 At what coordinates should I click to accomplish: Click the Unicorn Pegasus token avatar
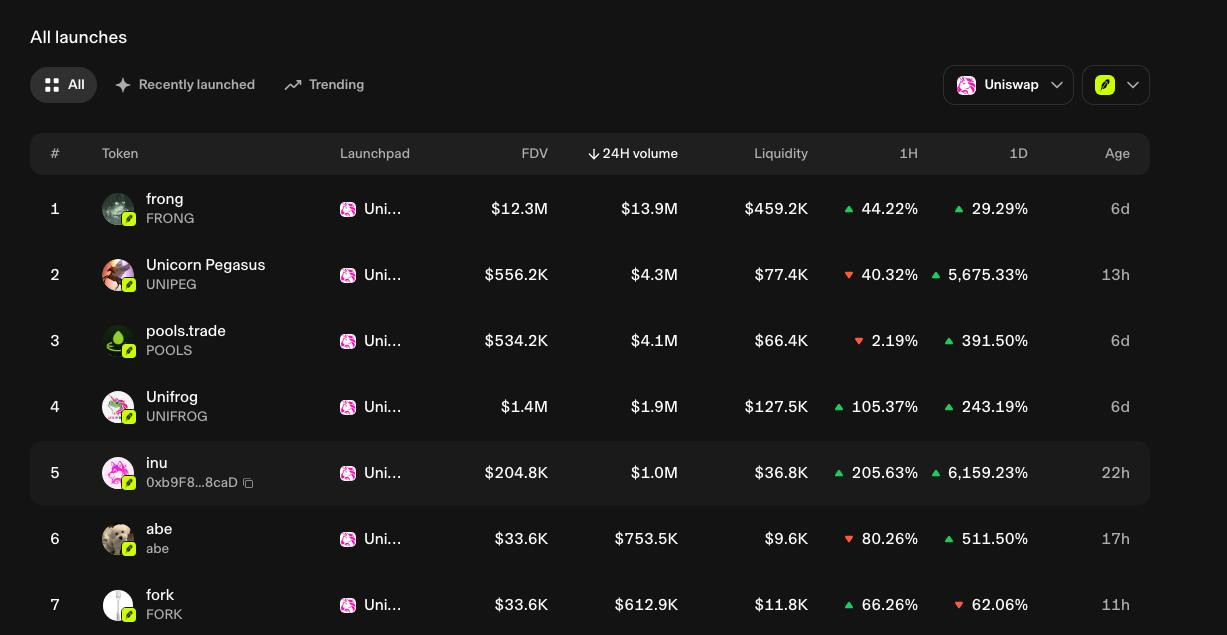click(118, 275)
